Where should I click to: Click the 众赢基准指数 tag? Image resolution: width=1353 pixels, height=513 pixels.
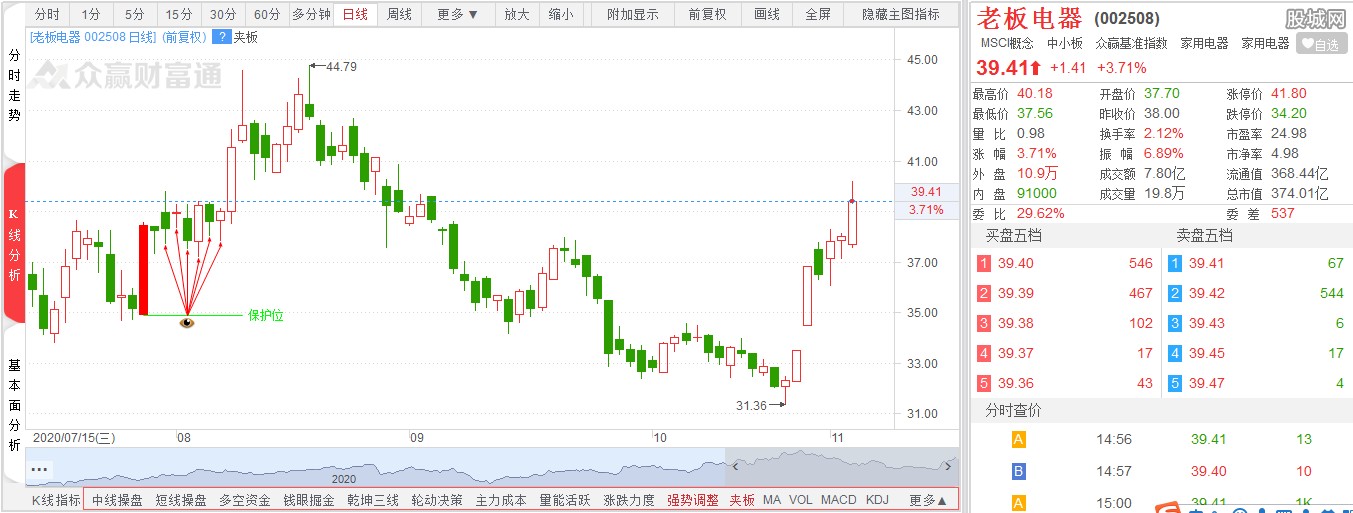pos(1131,43)
